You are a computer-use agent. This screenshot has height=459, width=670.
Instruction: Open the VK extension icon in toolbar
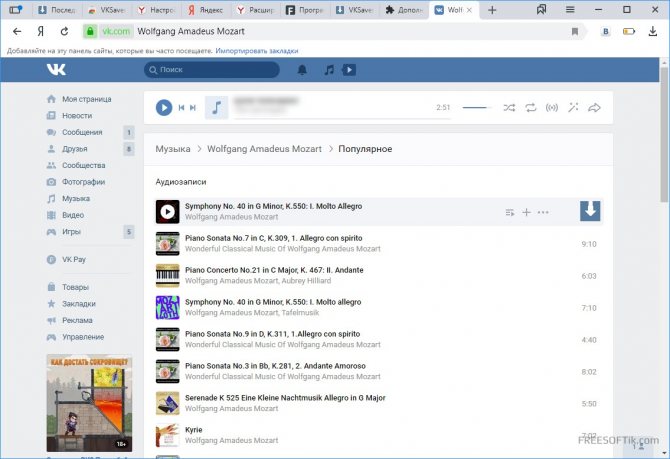[605, 31]
